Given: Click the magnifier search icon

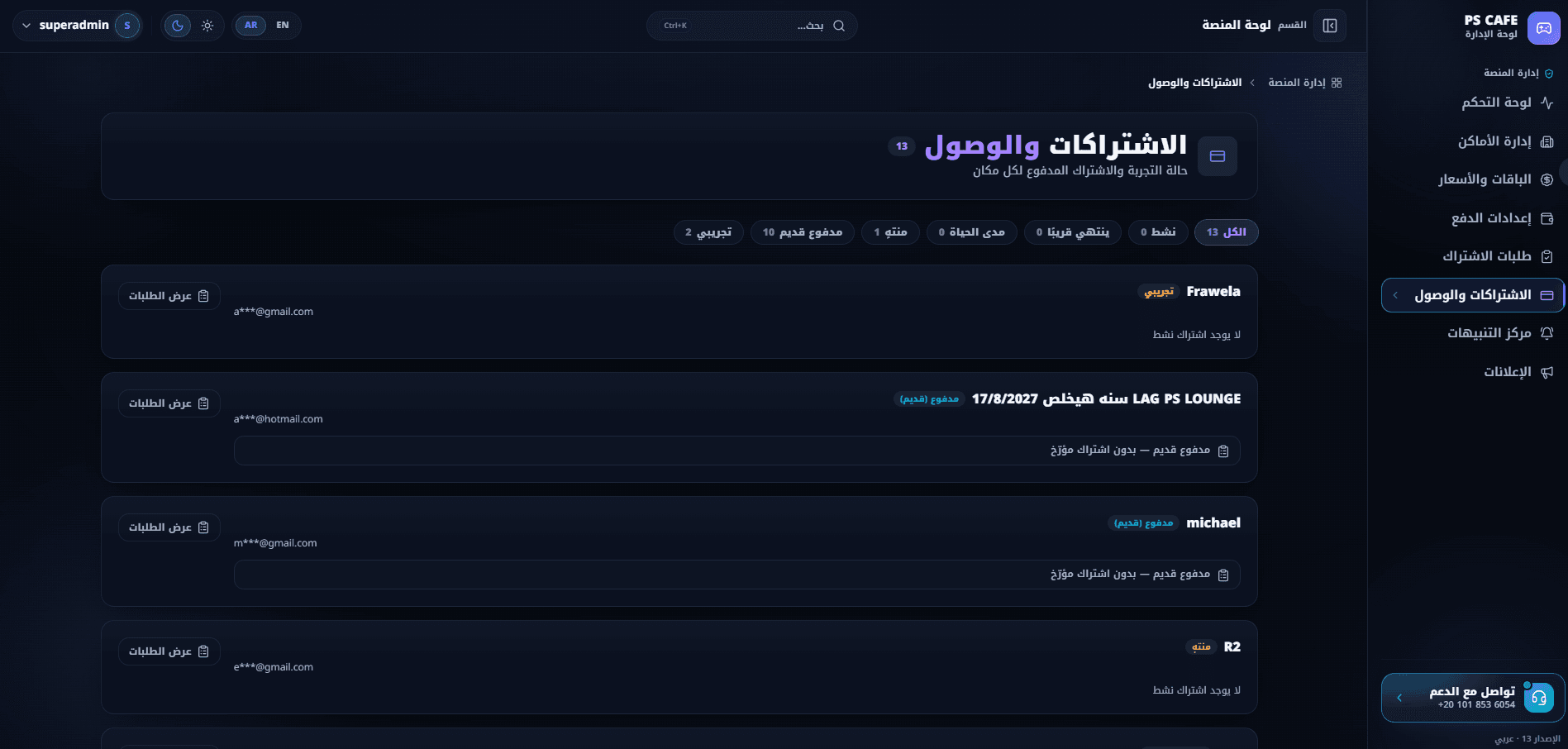Looking at the screenshot, I should (x=839, y=26).
